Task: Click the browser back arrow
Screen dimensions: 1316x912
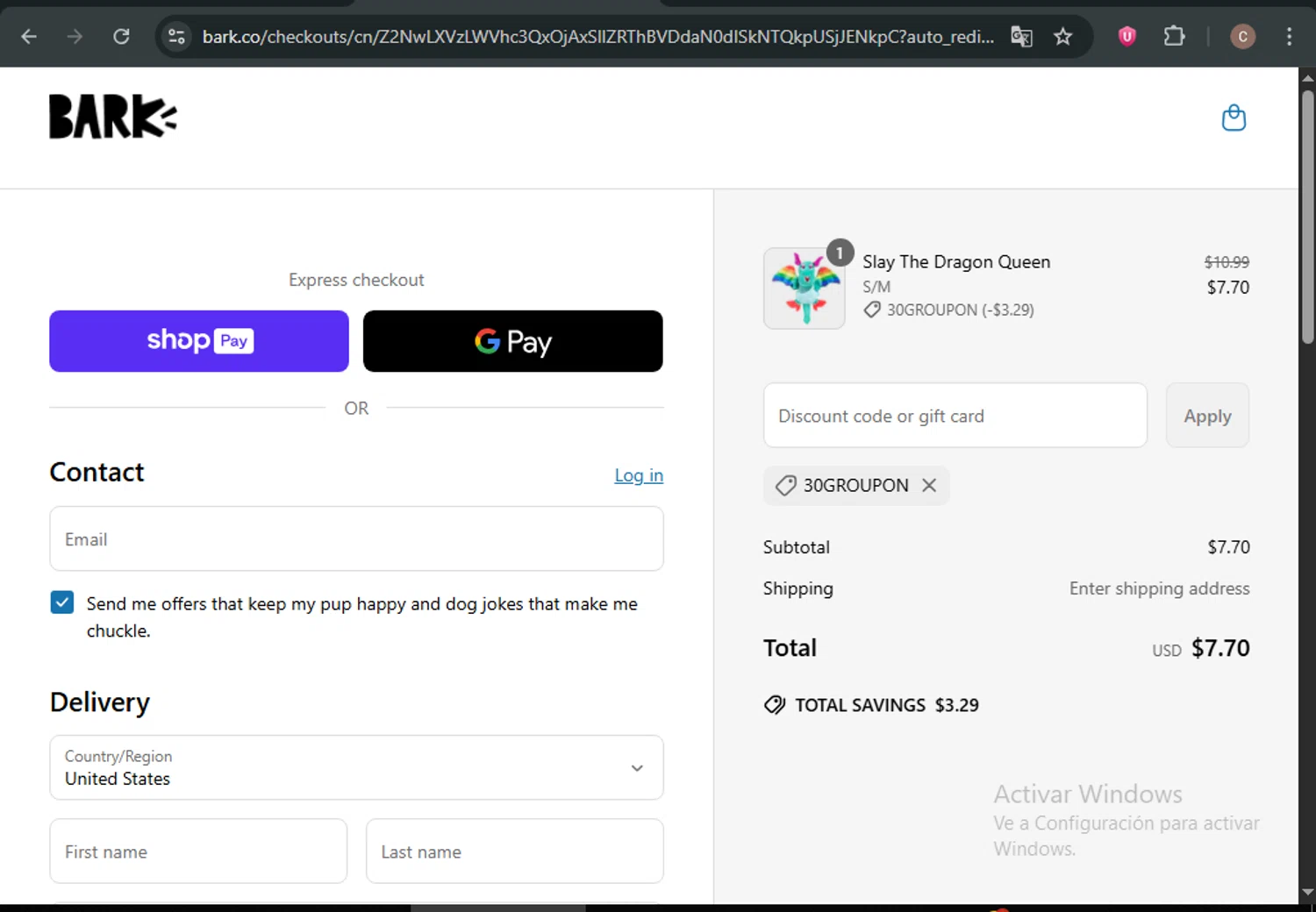Action: pyautogui.click(x=29, y=36)
